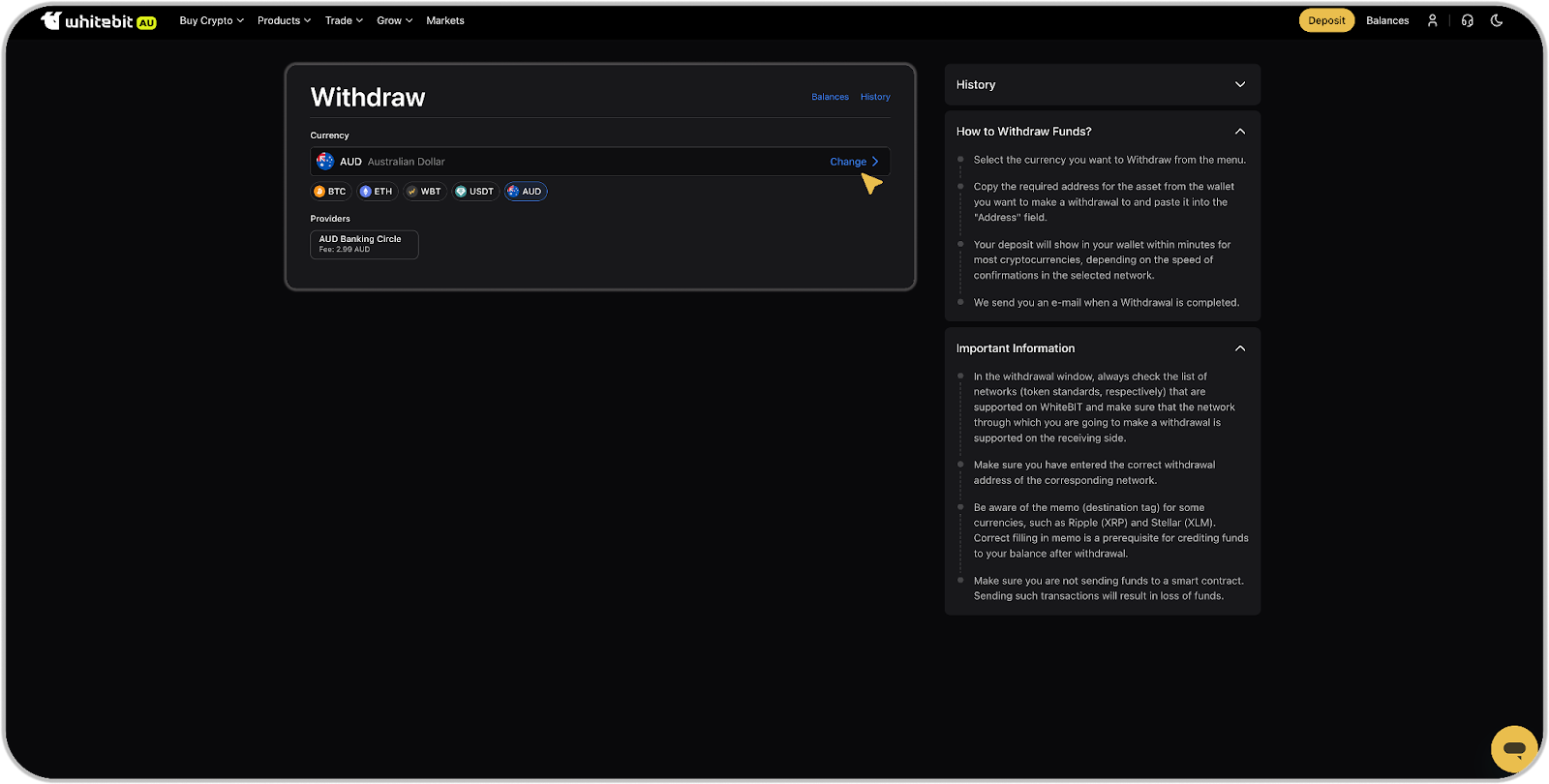This screenshot has width=1549, height=784.
Task: Click the WhiteBIT logo in header
Action: tap(98, 20)
